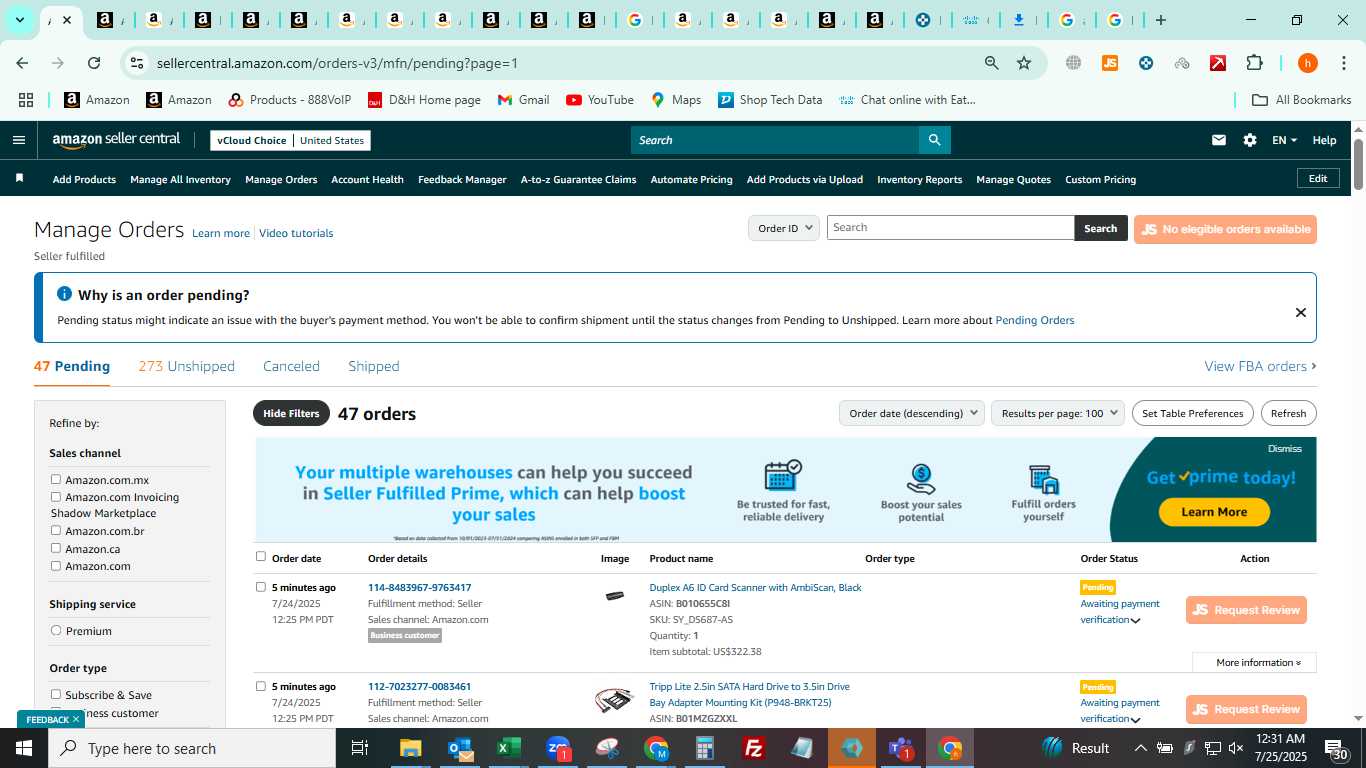The height and width of the screenshot is (768, 1366).
Task: Click Learn More on prime banner
Action: point(1214,512)
